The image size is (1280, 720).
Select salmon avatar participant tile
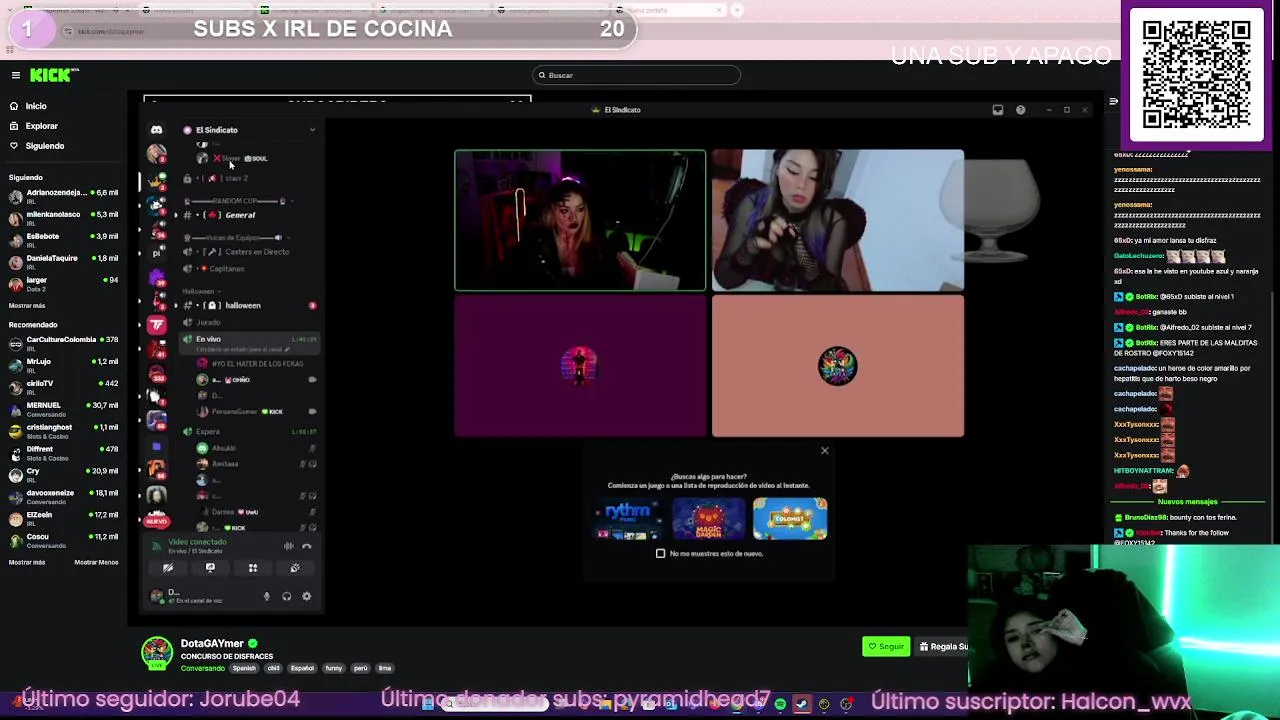(838, 367)
